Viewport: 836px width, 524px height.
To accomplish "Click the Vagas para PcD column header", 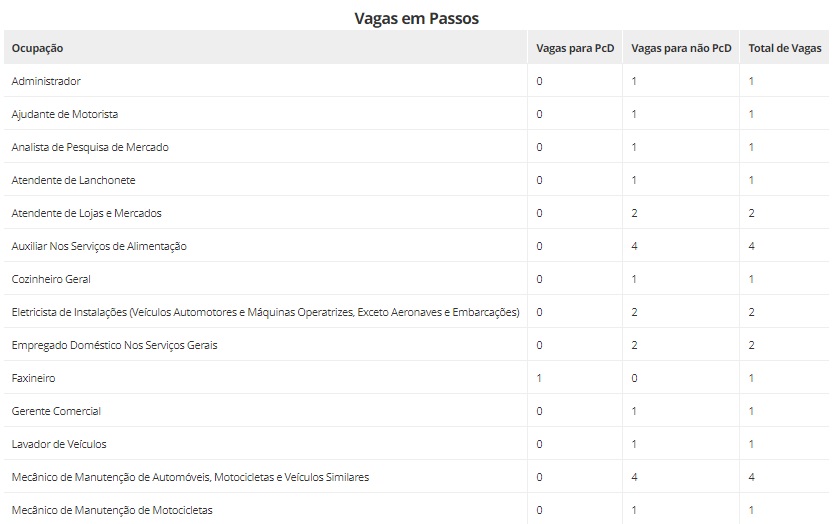I will 575,49.
